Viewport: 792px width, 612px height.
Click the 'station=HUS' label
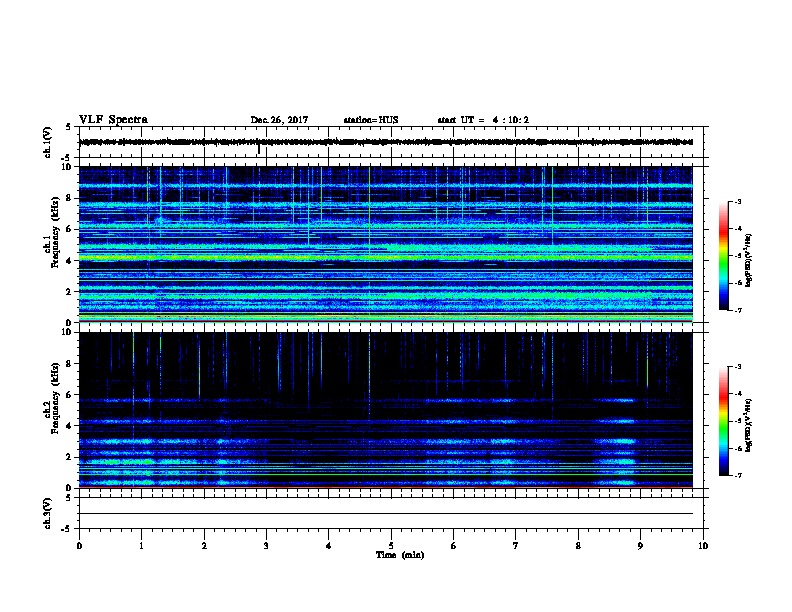[371, 120]
